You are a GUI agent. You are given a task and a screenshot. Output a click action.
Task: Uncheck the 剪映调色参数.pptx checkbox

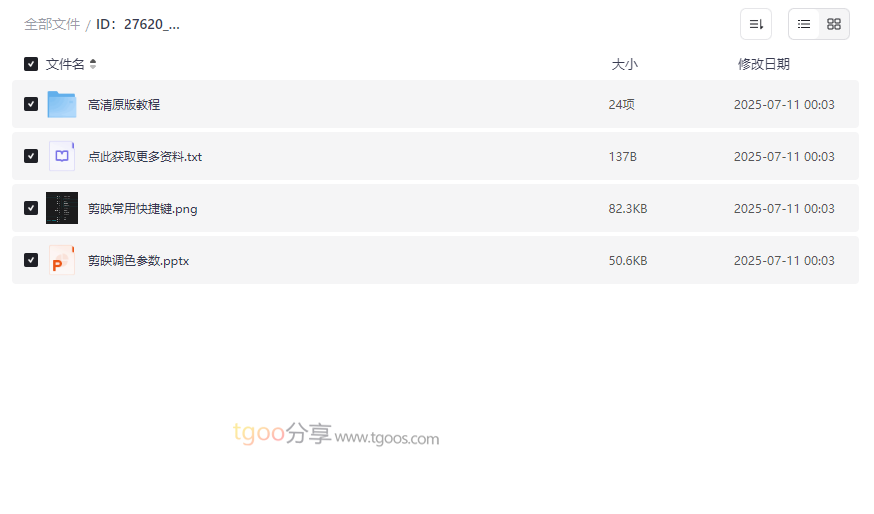click(x=31, y=260)
